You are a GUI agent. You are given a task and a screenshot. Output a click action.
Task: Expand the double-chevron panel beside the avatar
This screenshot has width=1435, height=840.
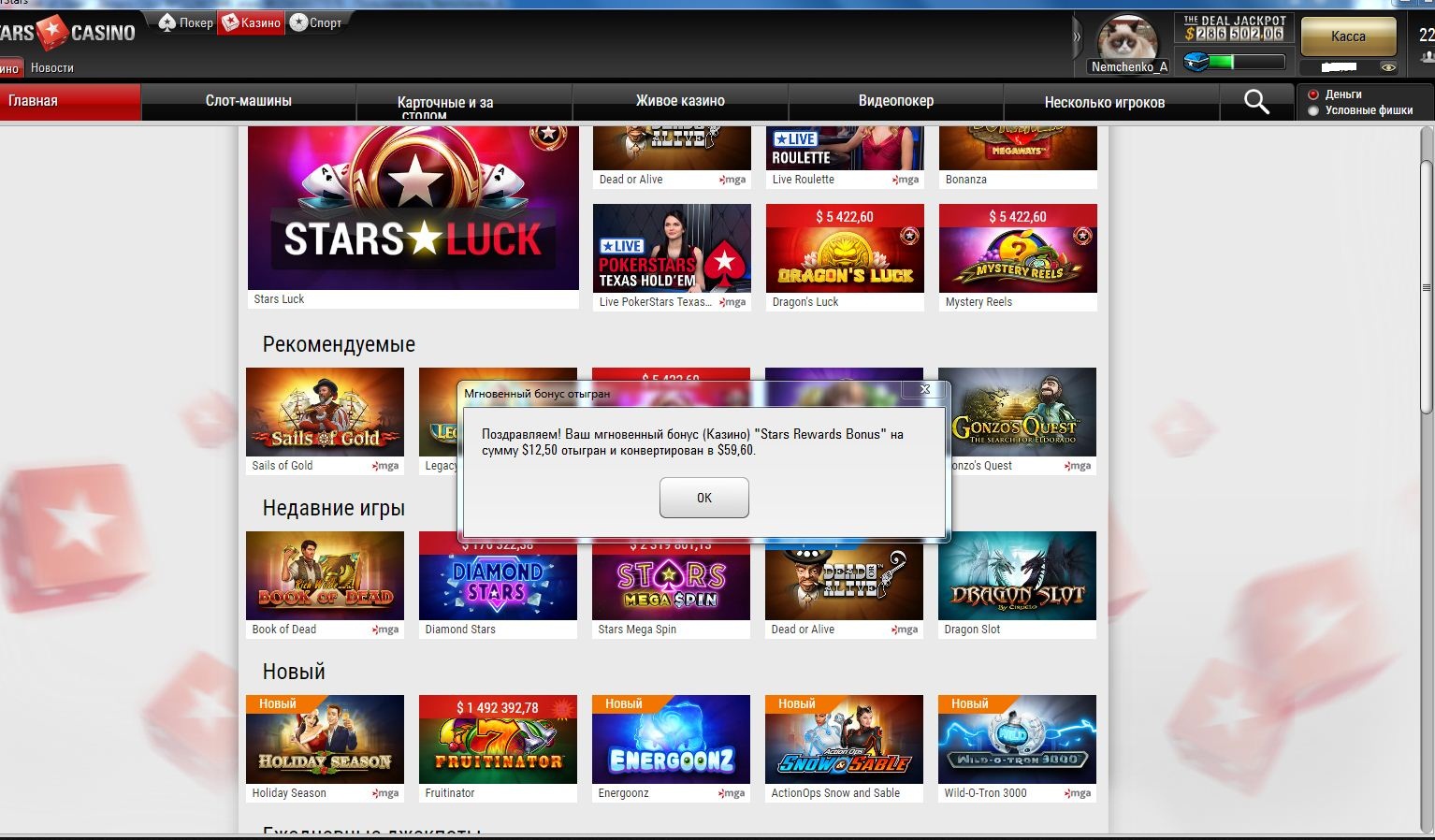[x=1077, y=38]
